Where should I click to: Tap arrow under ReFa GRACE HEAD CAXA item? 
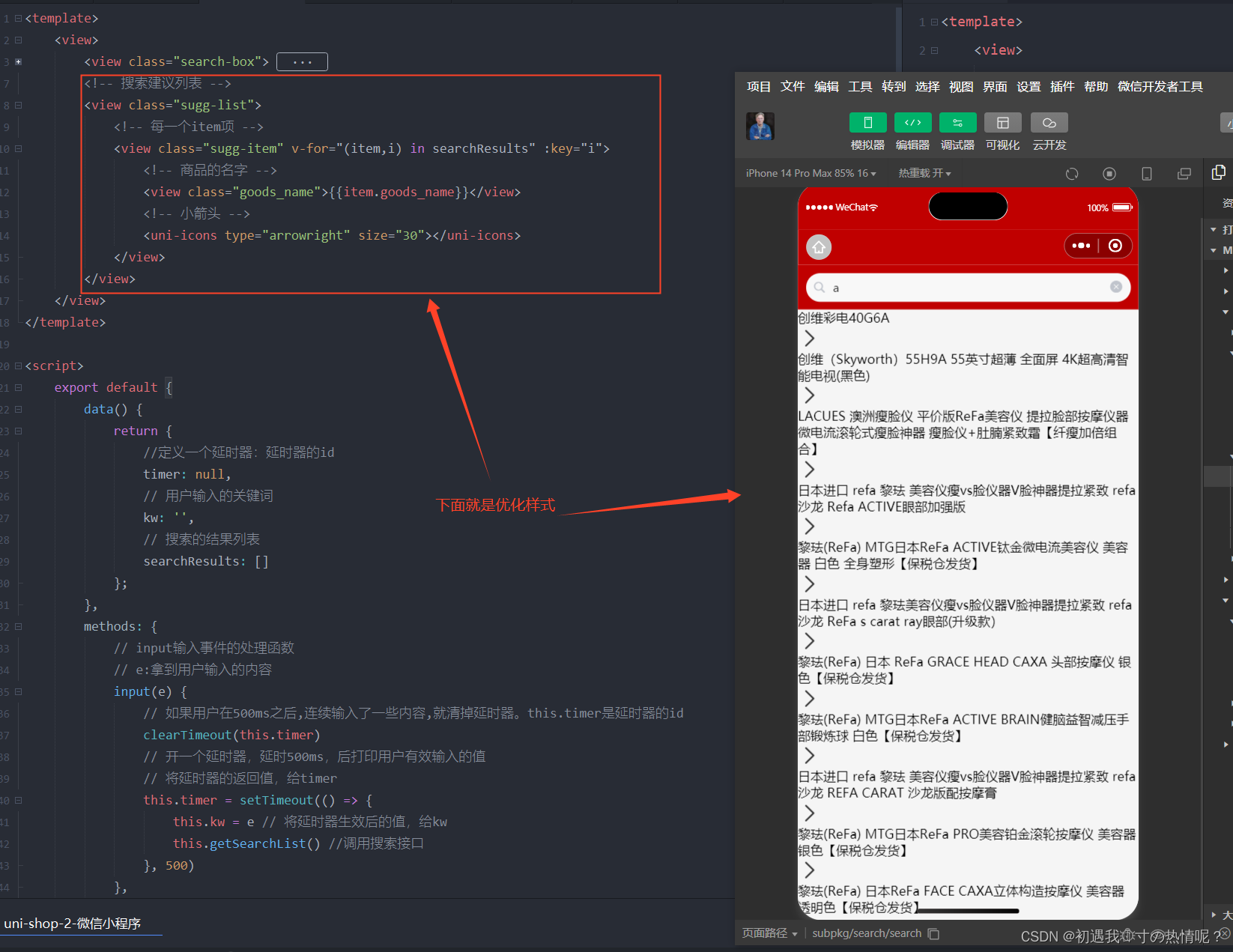click(x=809, y=698)
